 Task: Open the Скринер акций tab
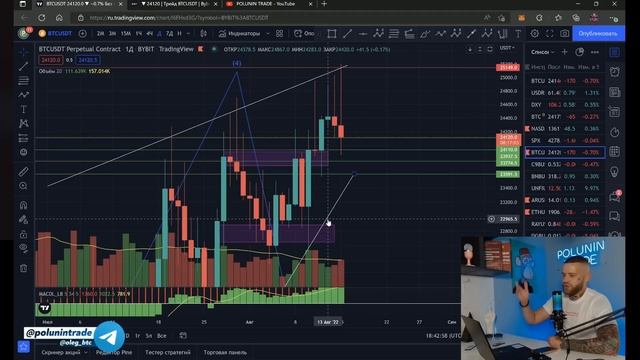click(61, 352)
